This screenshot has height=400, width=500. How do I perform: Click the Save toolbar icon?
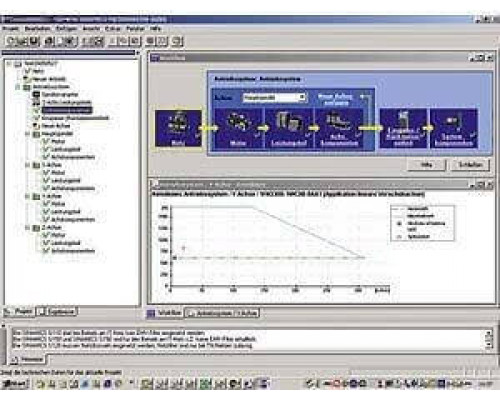coord(34,41)
